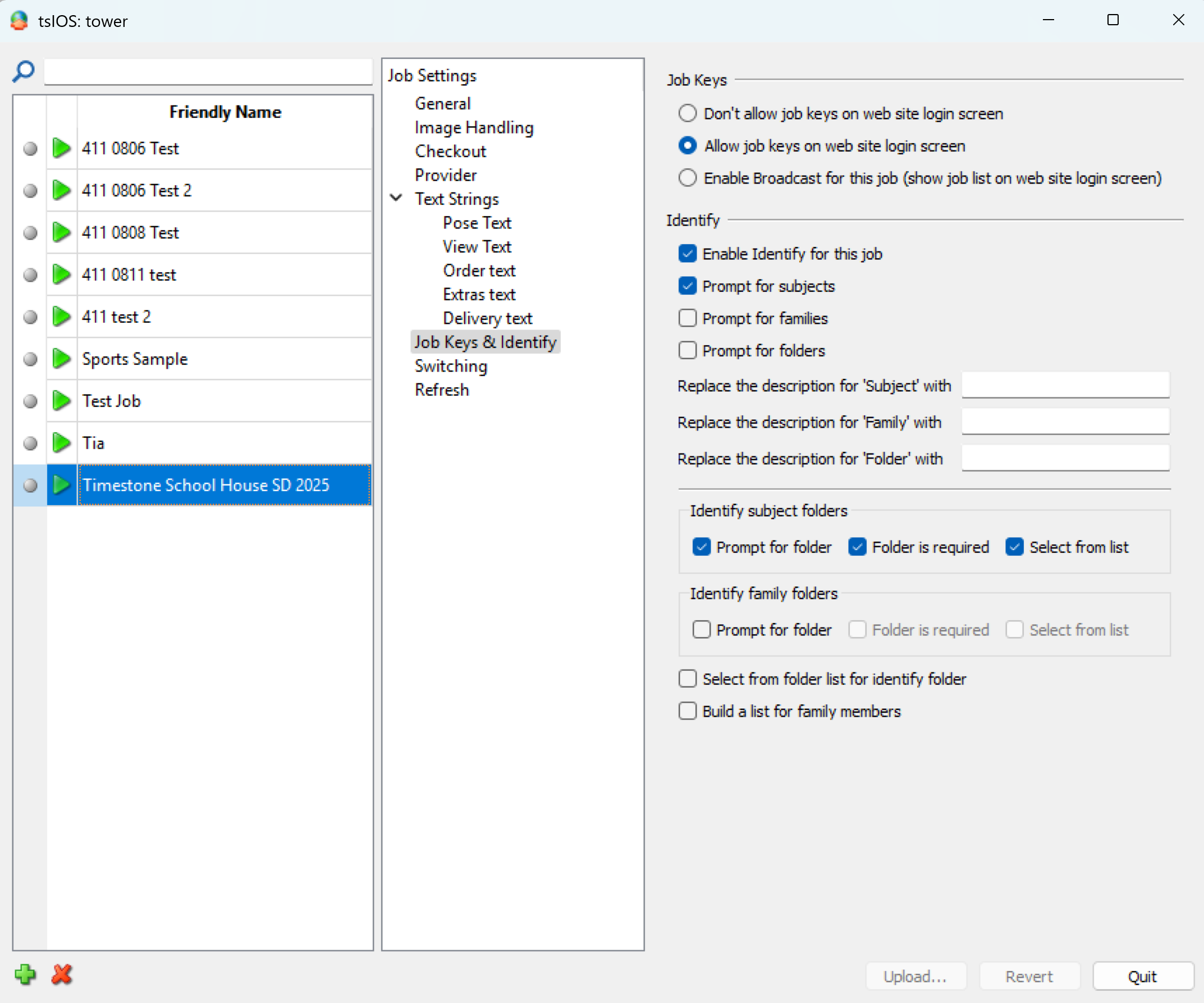Open the Image Handling settings page
The width and height of the screenshot is (1204, 1003).
(x=474, y=127)
